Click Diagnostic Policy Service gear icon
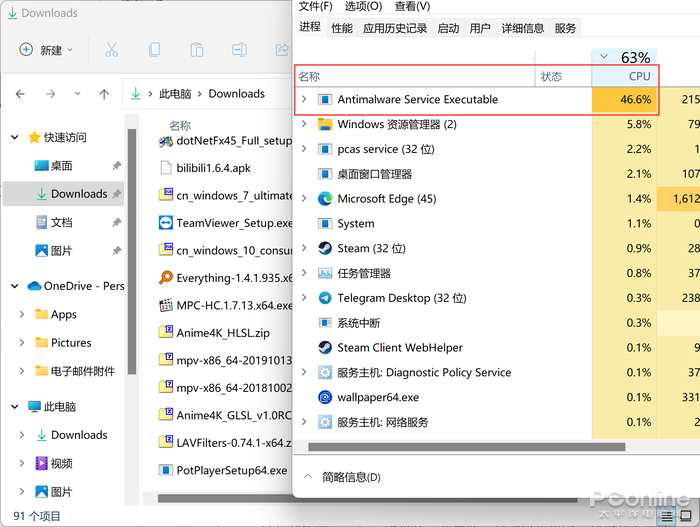The height and width of the screenshot is (527, 700). (x=325, y=372)
